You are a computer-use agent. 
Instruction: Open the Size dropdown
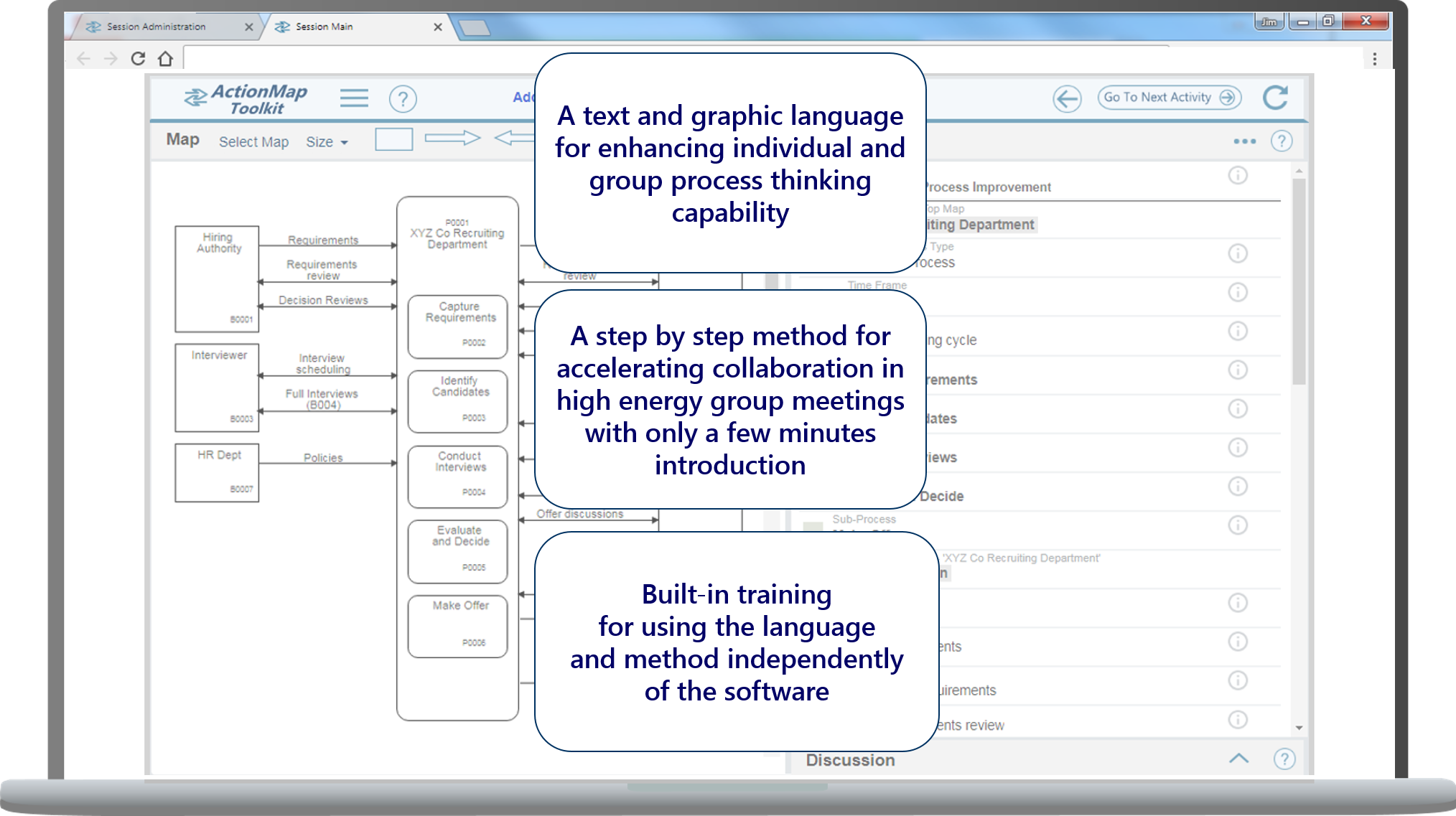327,142
